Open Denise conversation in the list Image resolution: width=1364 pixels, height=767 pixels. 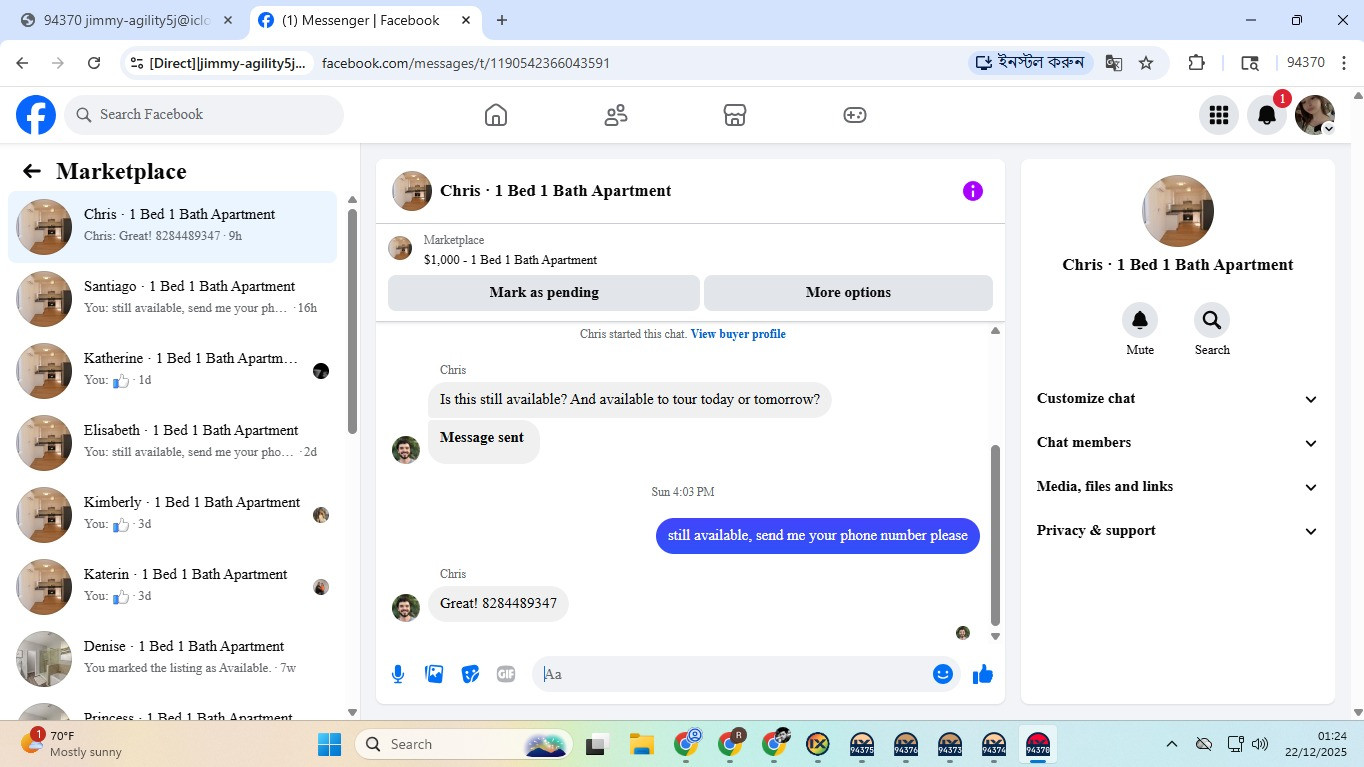173,659
